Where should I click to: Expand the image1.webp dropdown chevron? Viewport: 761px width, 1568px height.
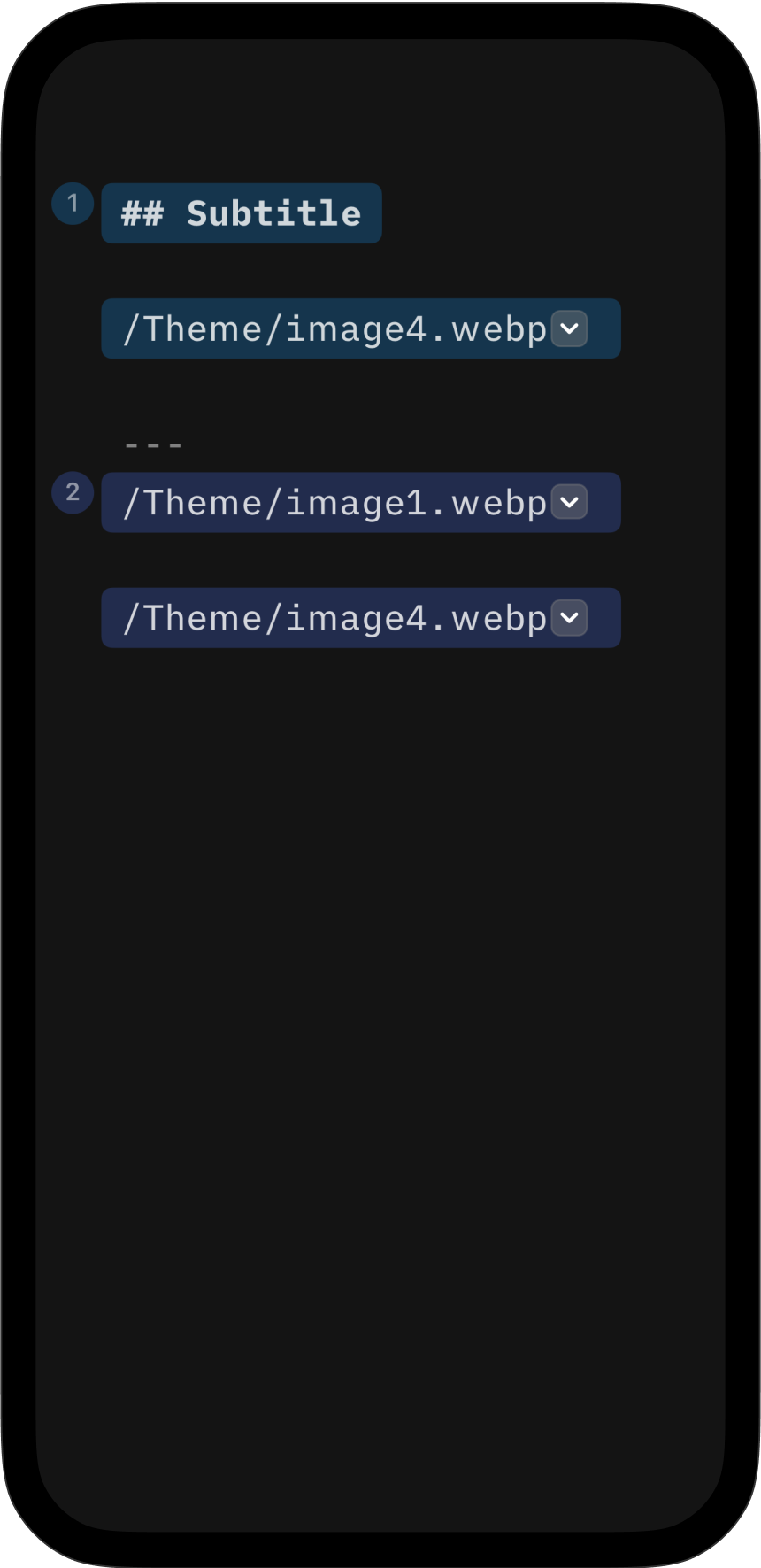[569, 502]
